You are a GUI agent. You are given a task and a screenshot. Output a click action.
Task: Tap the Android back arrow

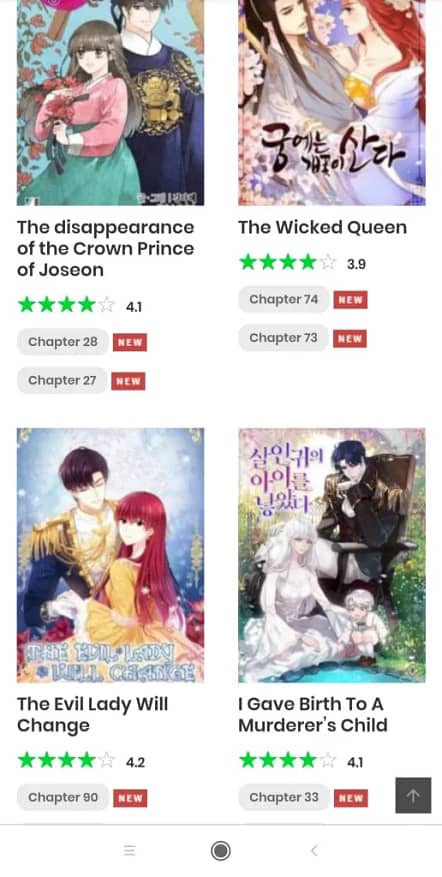tap(314, 851)
